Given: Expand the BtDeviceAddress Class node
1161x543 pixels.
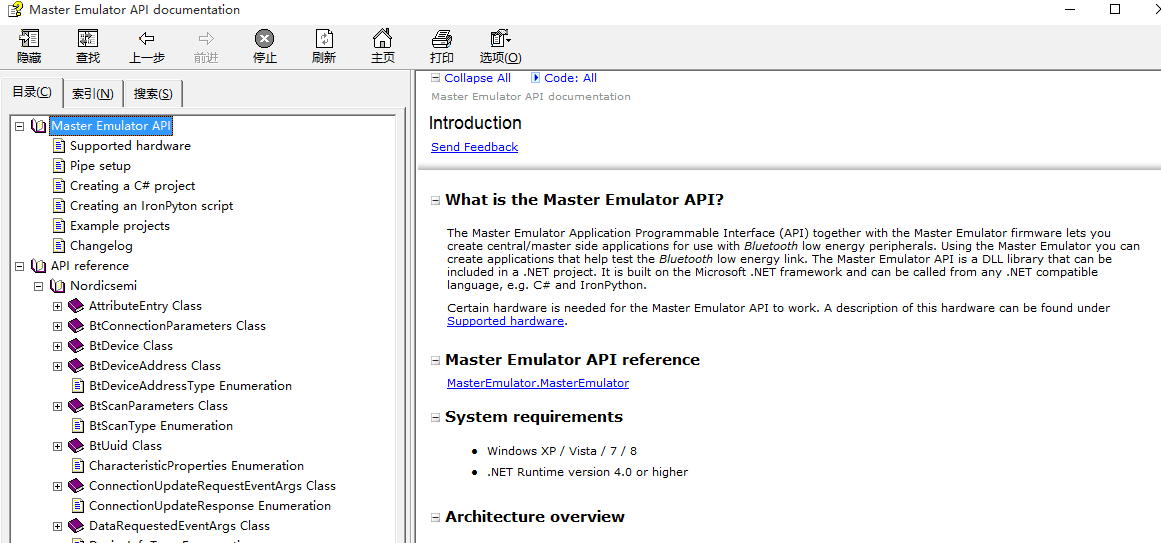Looking at the screenshot, I should click(58, 366).
